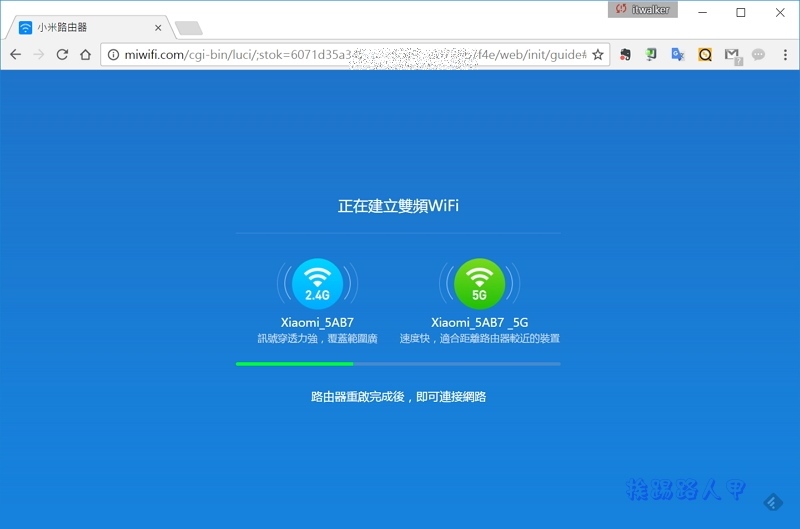The image size is (800, 529).
Task: Close the 小米路由器 tab
Action: tap(158, 28)
